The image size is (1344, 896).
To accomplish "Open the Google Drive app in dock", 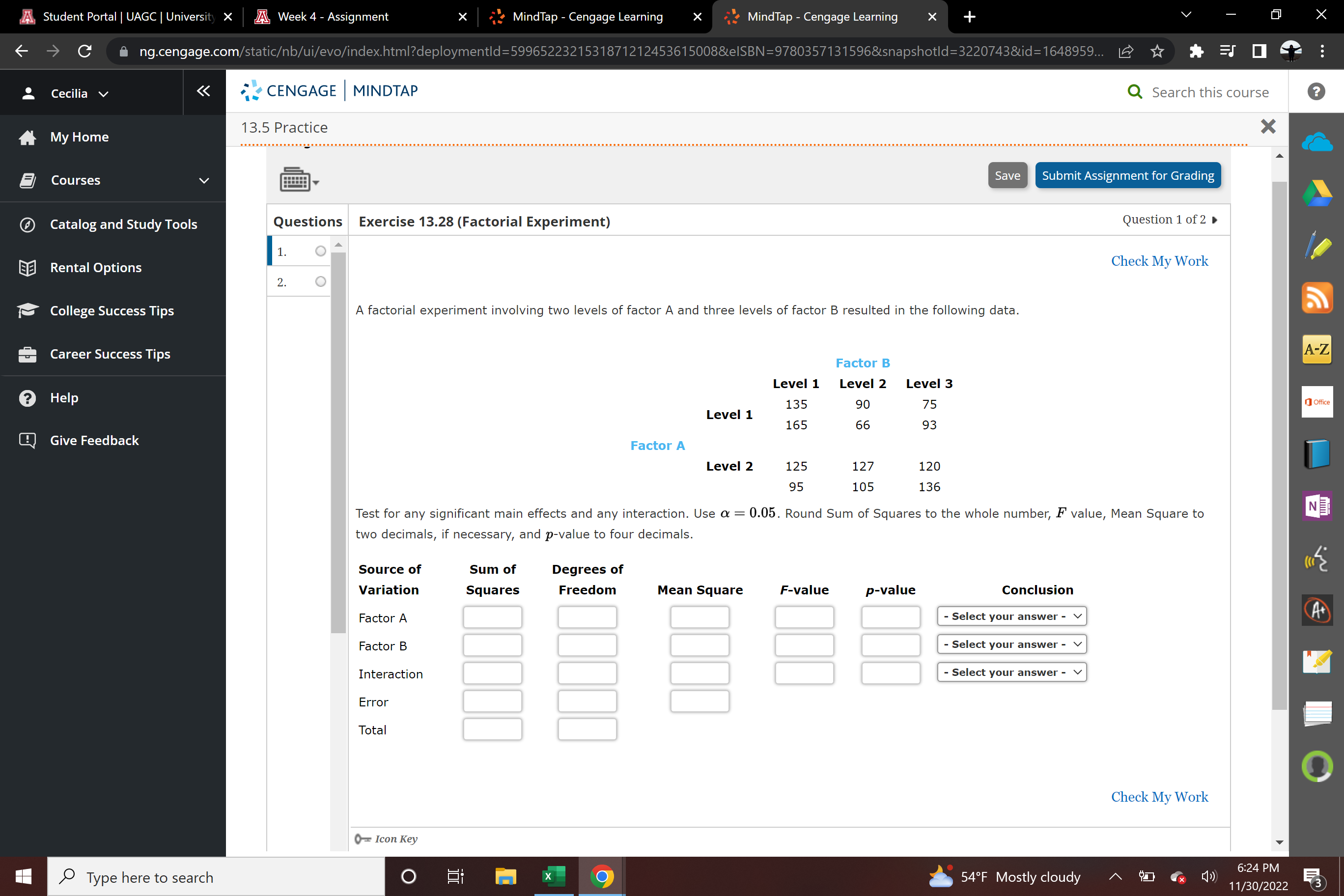I will [1316, 193].
